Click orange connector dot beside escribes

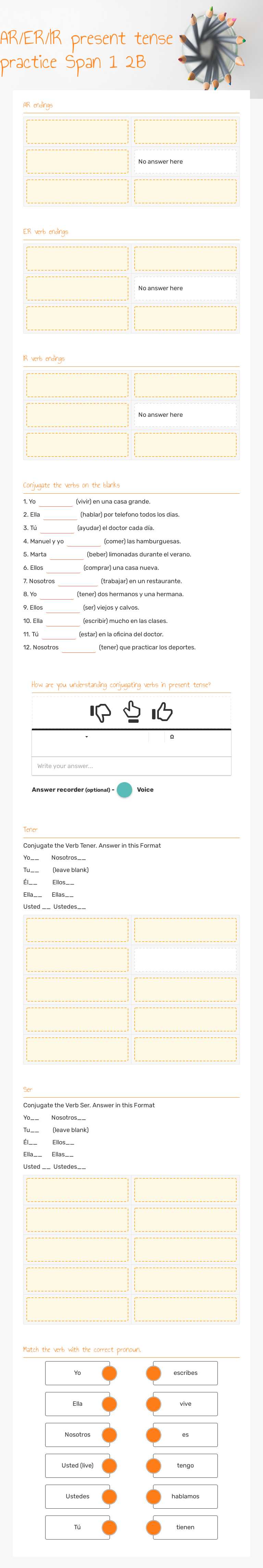[x=154, y=1372]
